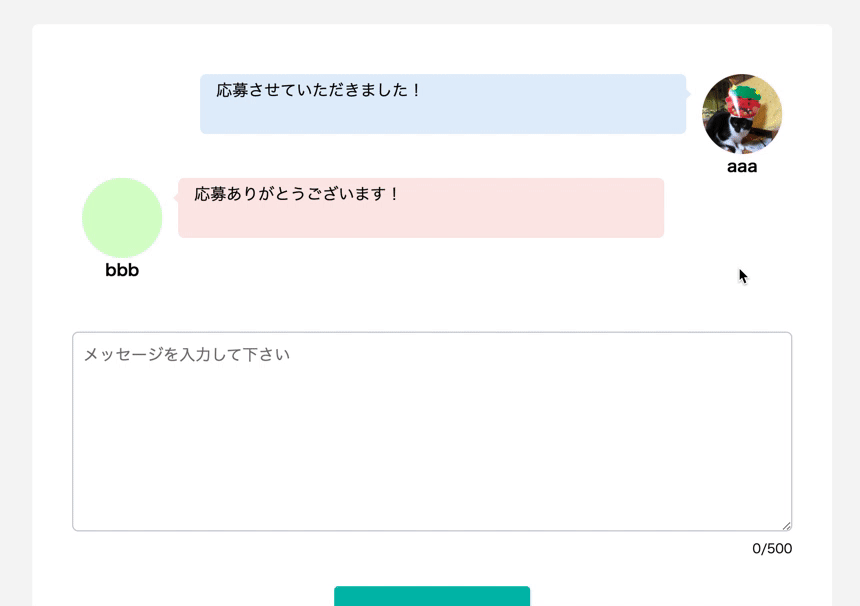This screenshot has width=860, height=606.
Task: Select the username label aaa
Action: point(742,167)
